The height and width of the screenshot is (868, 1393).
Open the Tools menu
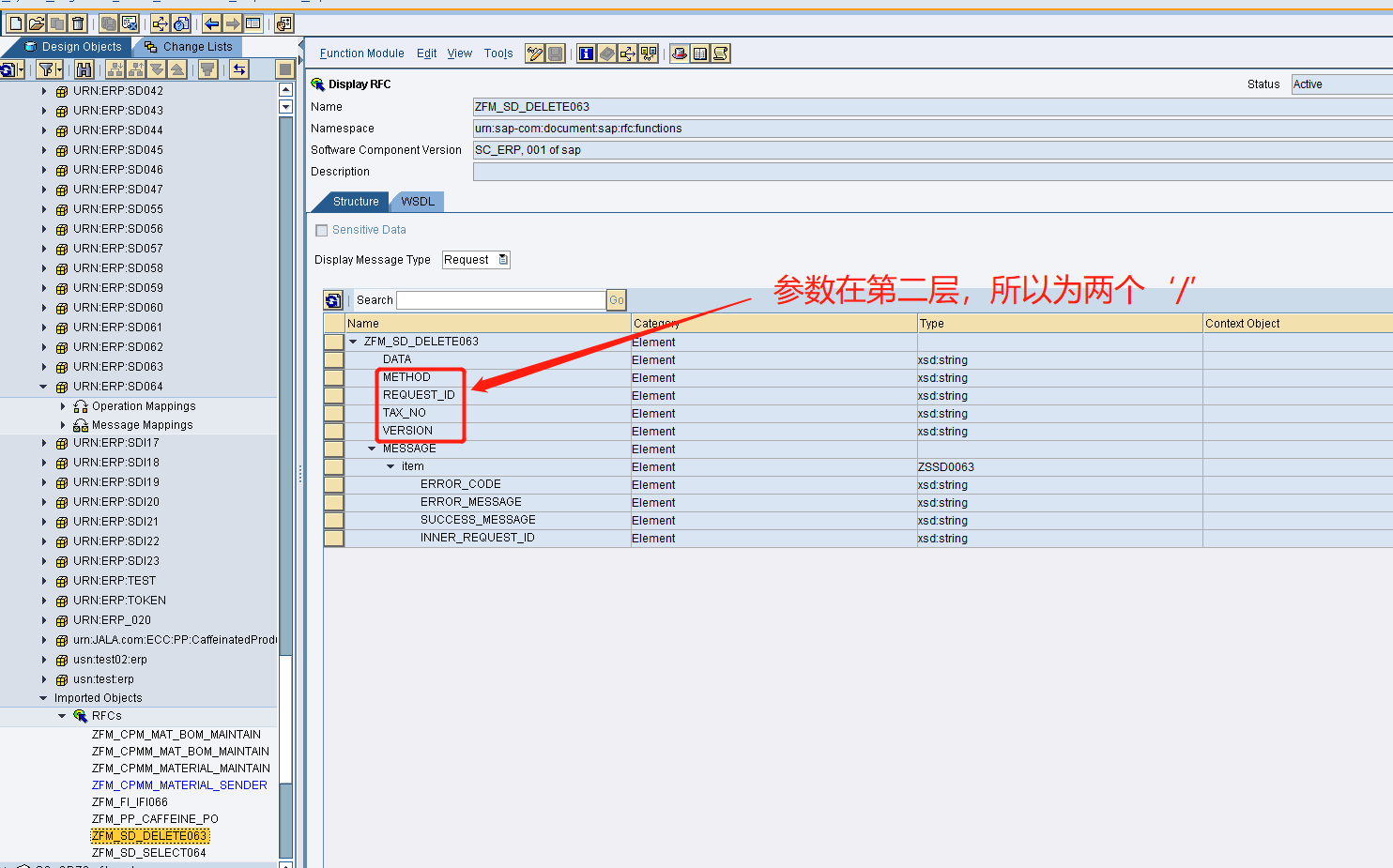[x=498, y=53]
